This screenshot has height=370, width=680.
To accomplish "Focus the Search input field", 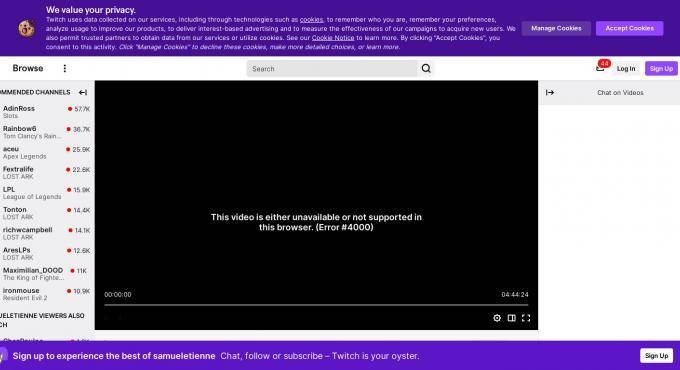I will (x=332, y=69).
